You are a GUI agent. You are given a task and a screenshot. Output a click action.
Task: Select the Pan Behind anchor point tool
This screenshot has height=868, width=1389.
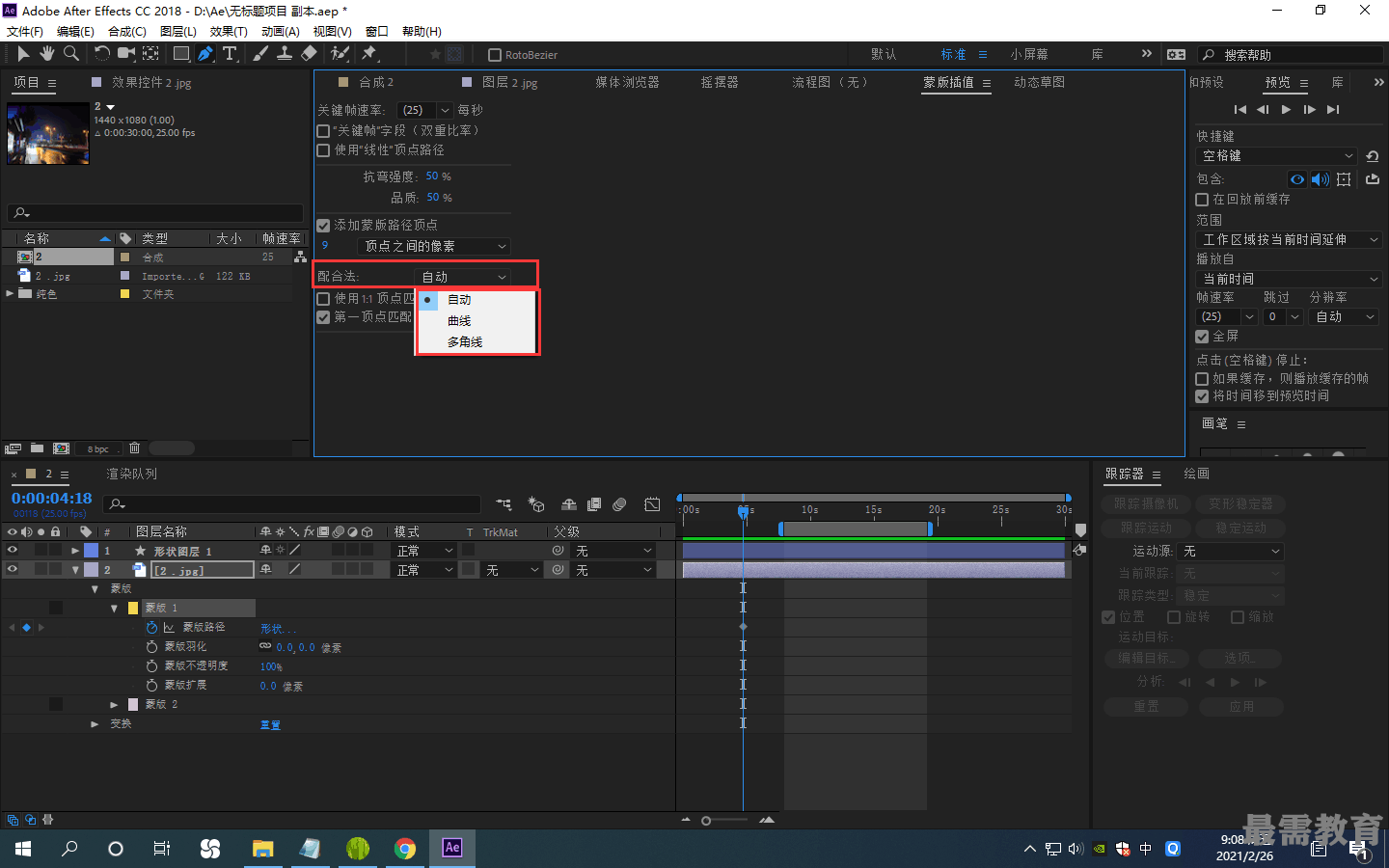151,54
